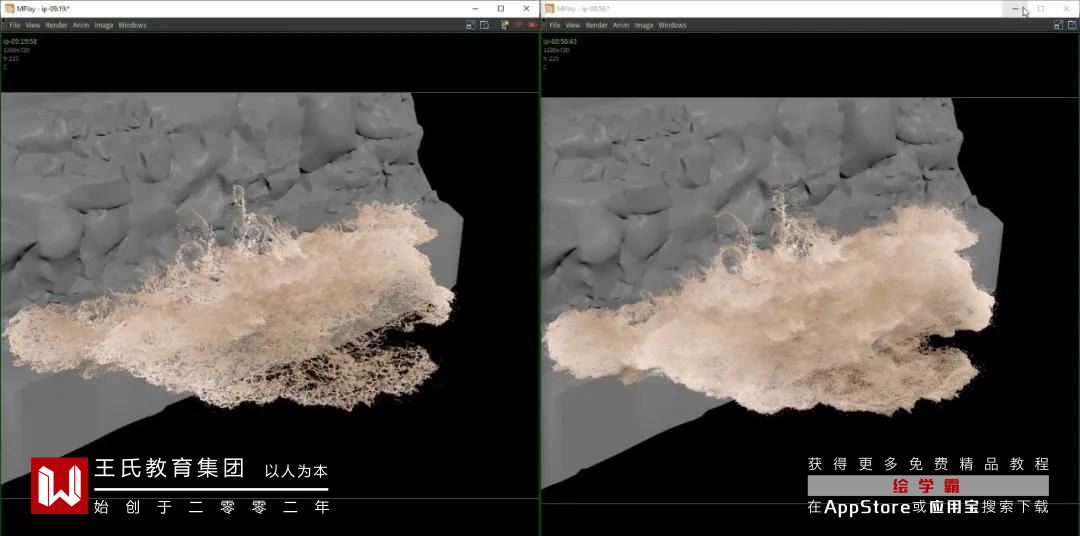Screen dimensions: 1080x536
Task: Minimize the right MPlay window
Action: click(1015, 8)
